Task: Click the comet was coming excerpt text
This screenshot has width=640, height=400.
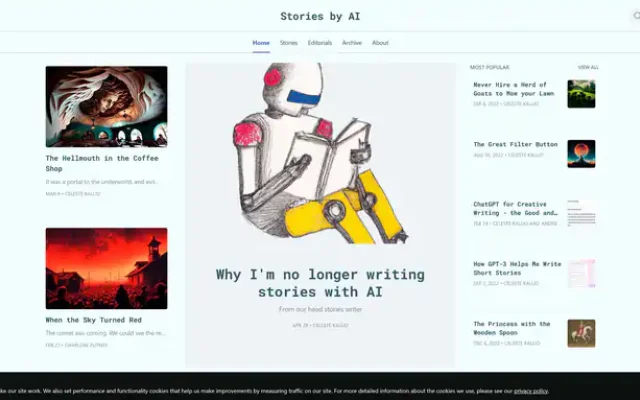Action: tap(106, 333)
